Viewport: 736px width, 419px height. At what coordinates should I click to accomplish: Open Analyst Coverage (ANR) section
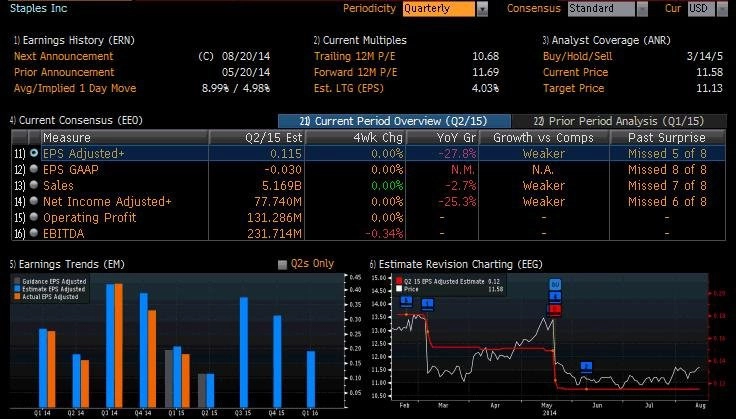pos(606,40)
